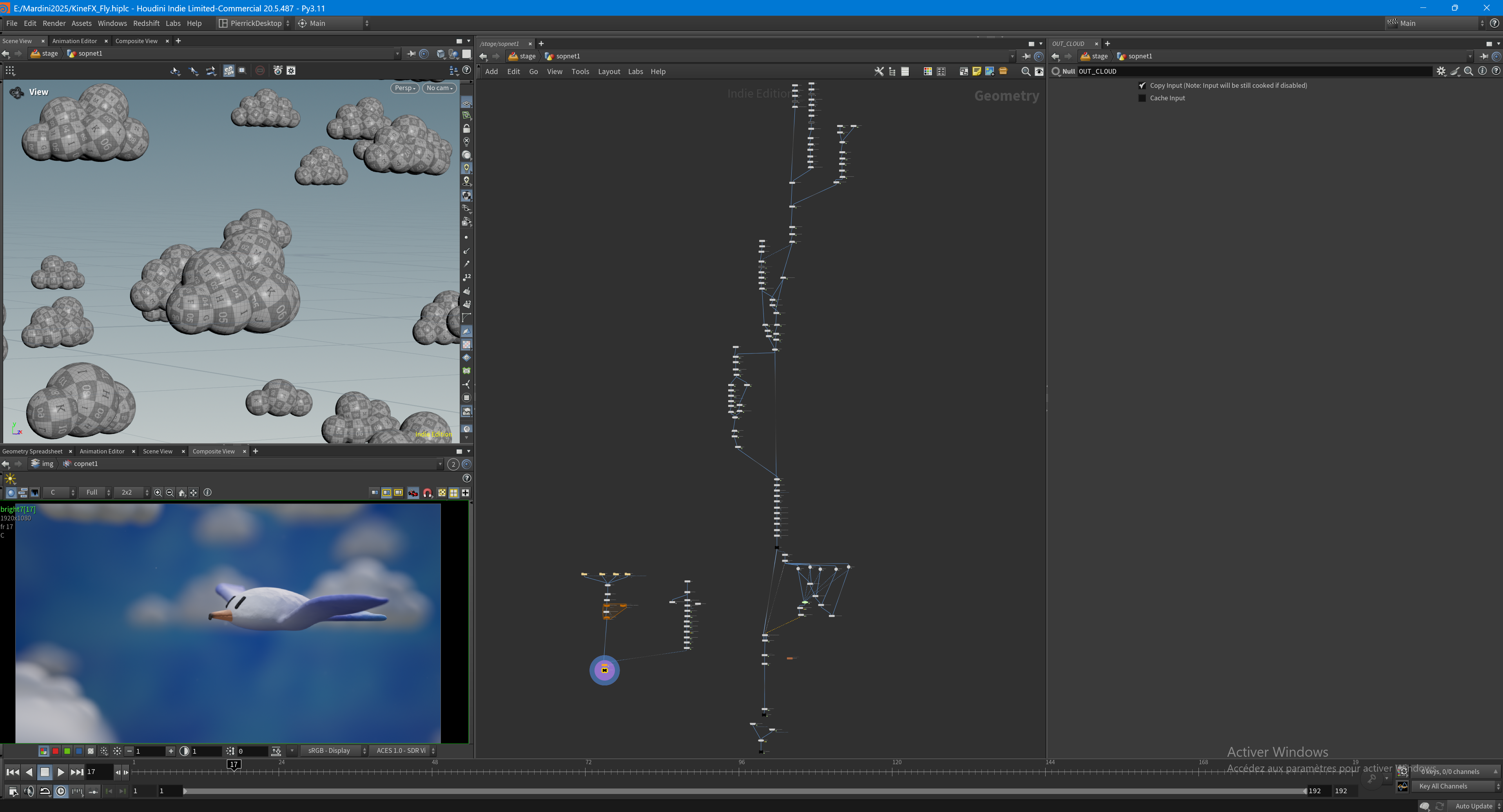Click the background image icon in network toolbar
This screenshot has height=812, width=1503.
pyautogui.click(x=990, y=71)
